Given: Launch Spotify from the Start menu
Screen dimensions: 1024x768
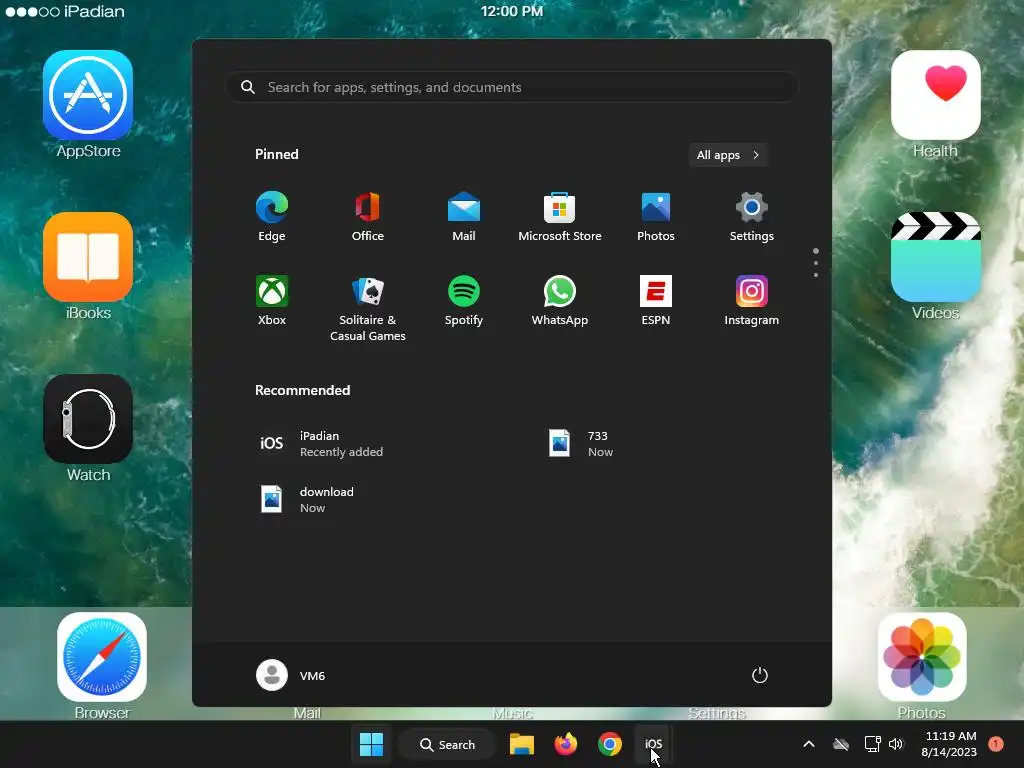Looking at the screenshot, I should [464, 300].
